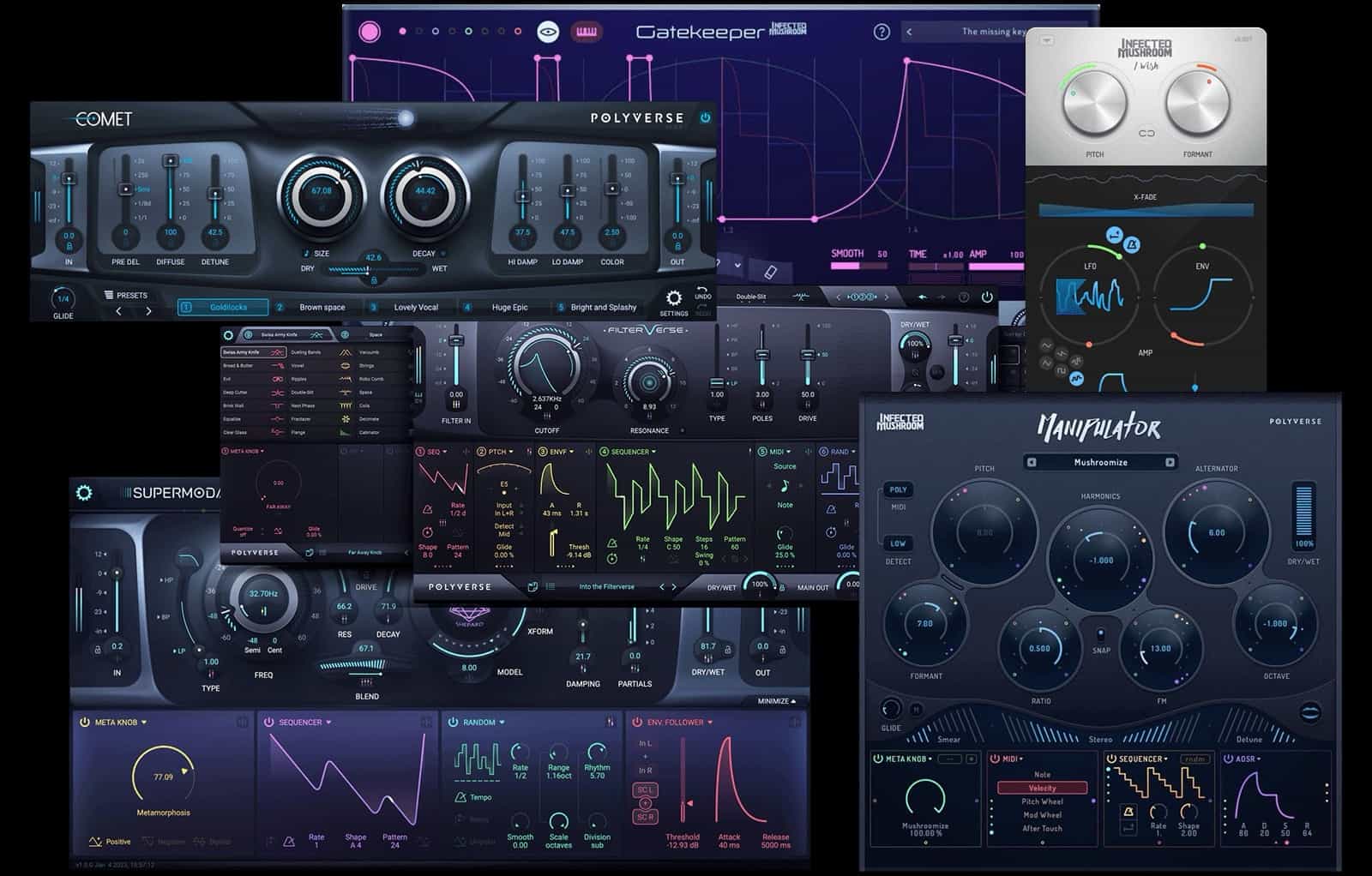Viewport: 1372px width, 876px height.
Task: Click the Supermodal gear icon
Action: [84, 492]
